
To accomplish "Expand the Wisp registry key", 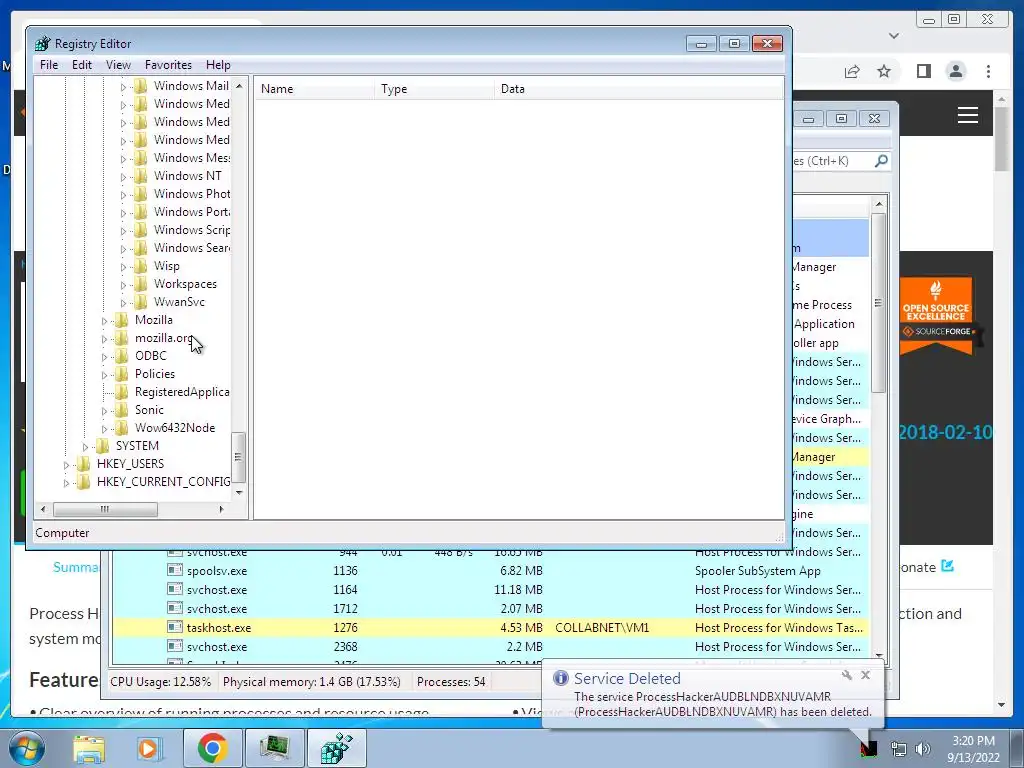I will click(123, 267).
